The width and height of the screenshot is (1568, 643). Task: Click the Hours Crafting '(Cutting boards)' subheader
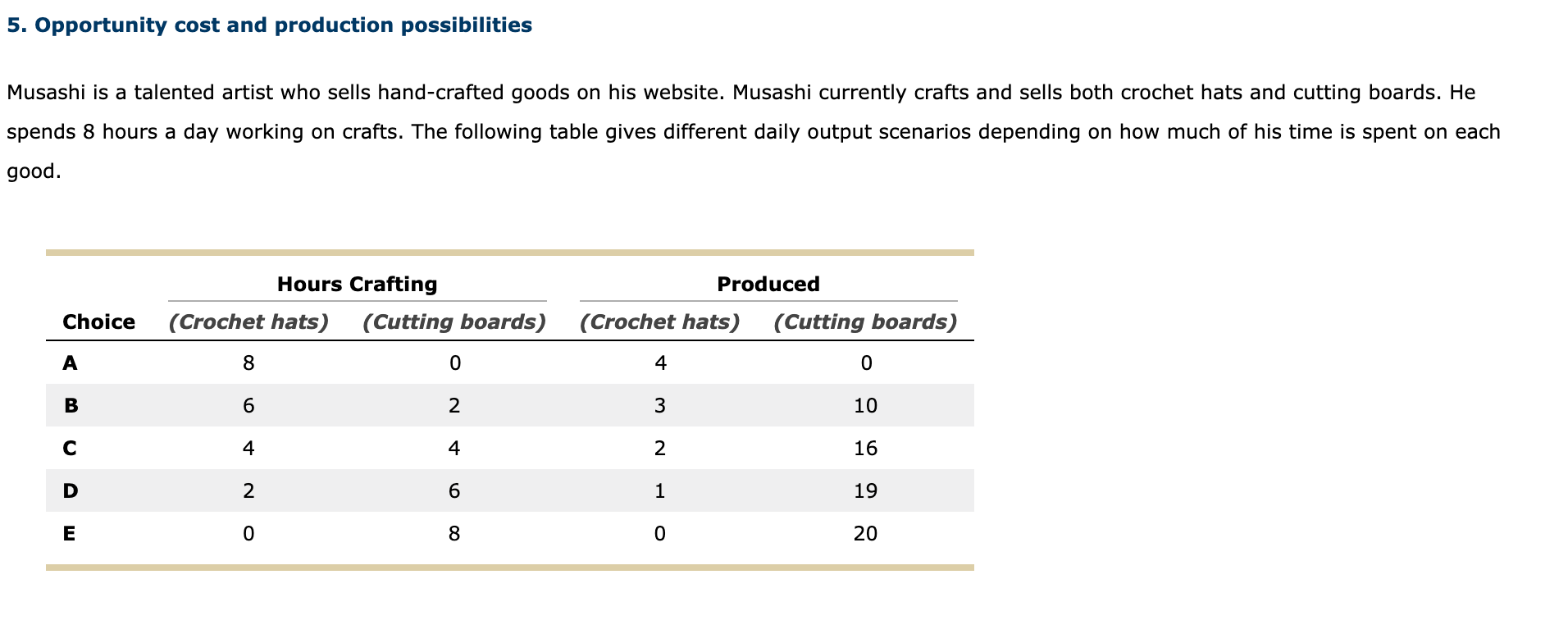[454, 321]
